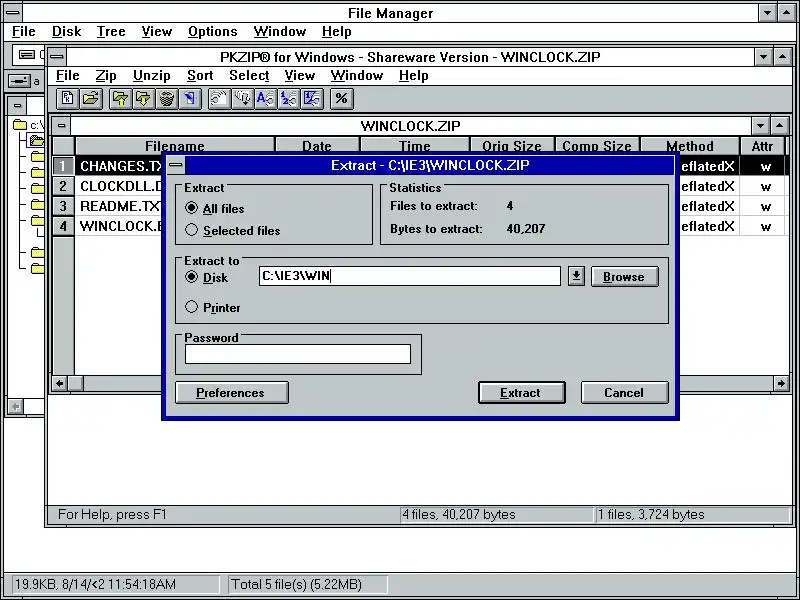Select the WINCLOCK file row
Viewport: 800px width, 600px height.
118,226
